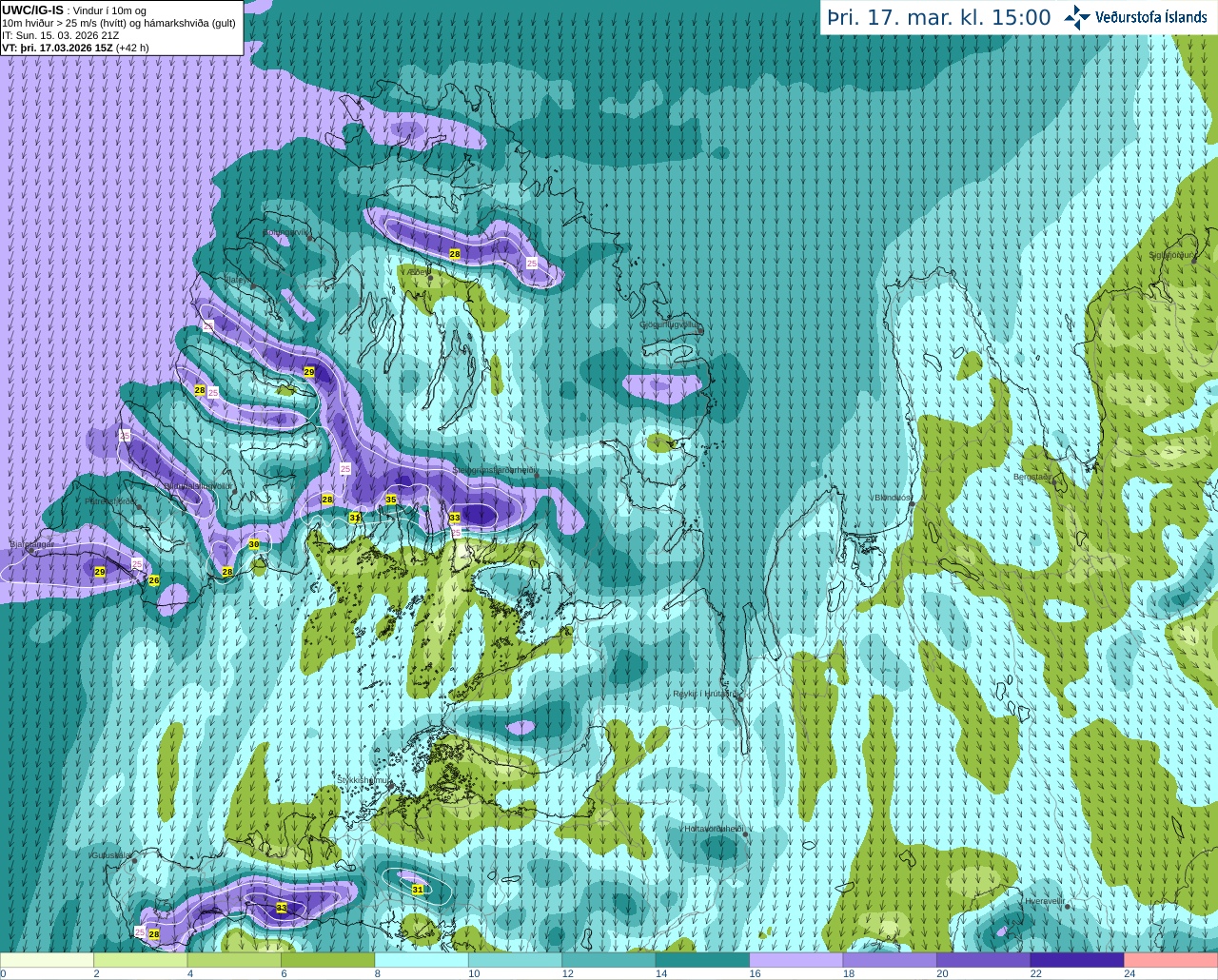1218x980 pixels.
Task: Click the Veðurstofa Íslands name text
Action: [x=1150, y=17]
